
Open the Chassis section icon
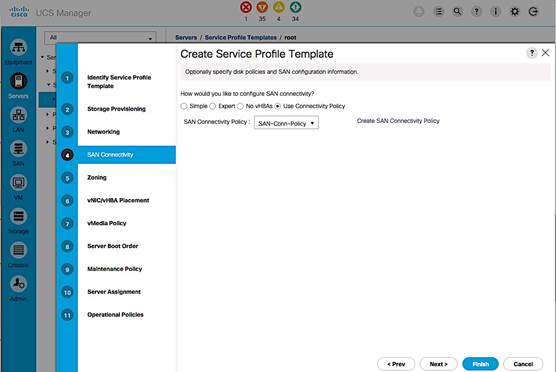[x=18, y=250]
